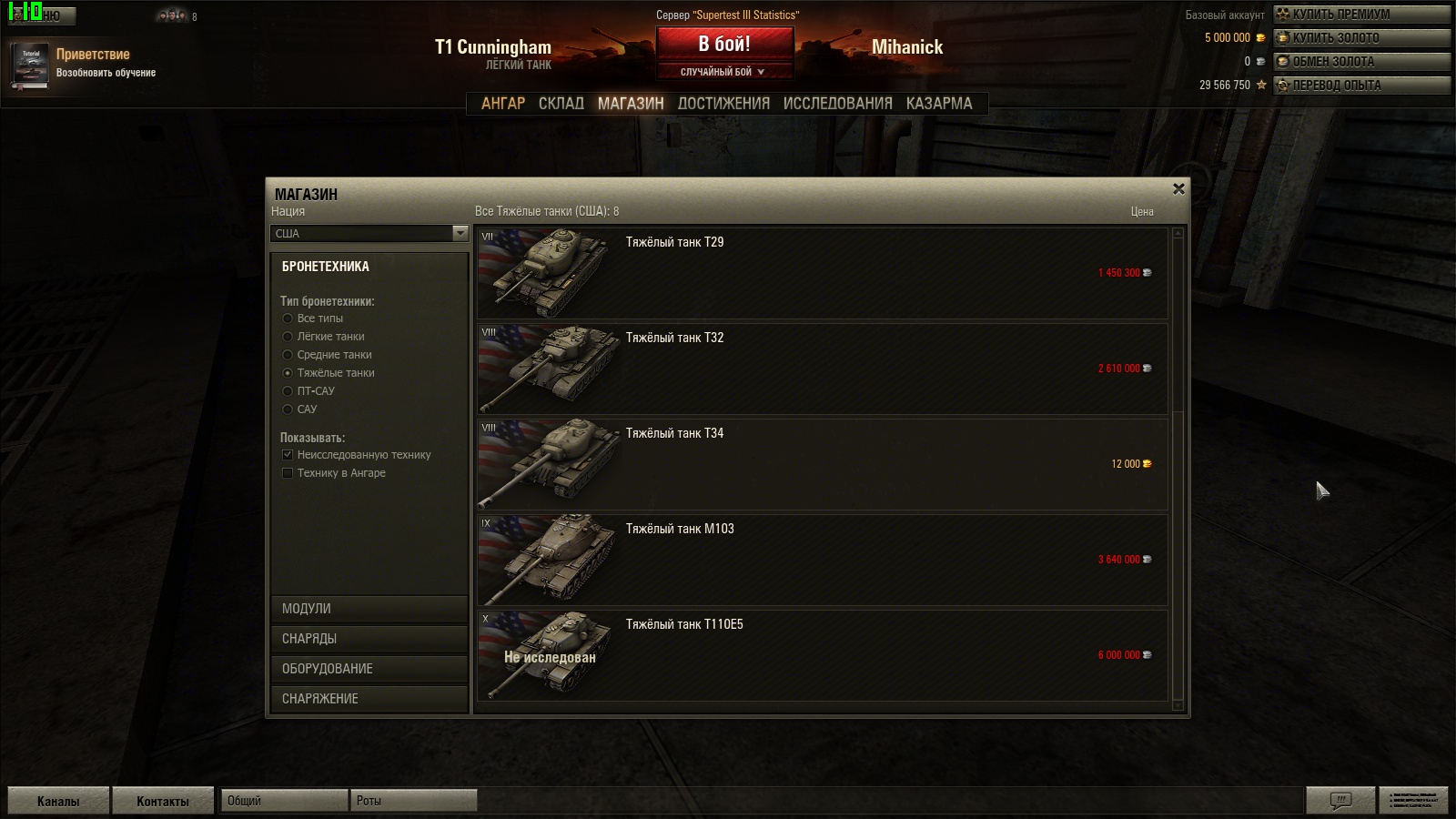
Task: Select the T34 tank thumbnail image
Action: coord(549,463)
